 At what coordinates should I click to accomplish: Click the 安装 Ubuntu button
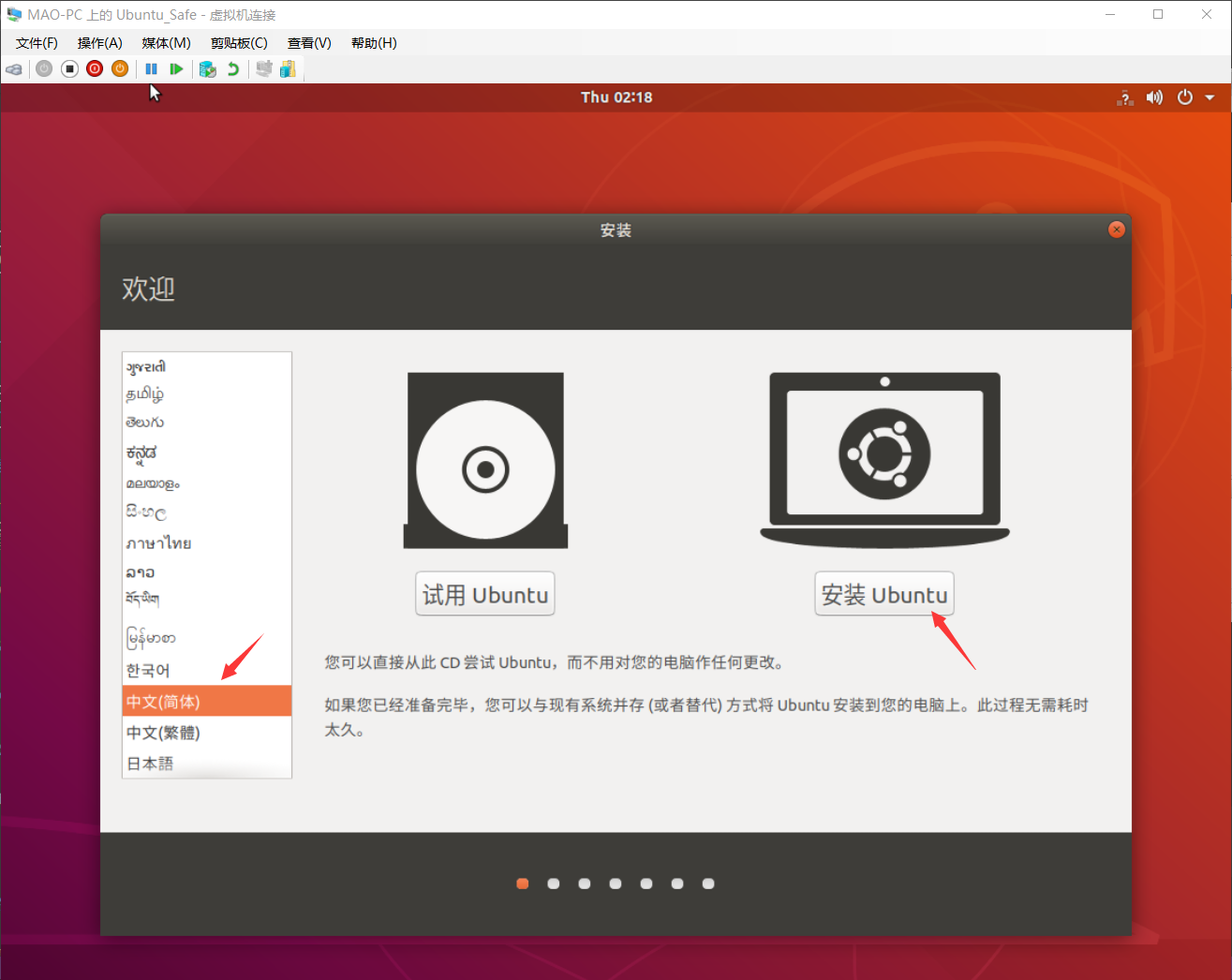884,594
